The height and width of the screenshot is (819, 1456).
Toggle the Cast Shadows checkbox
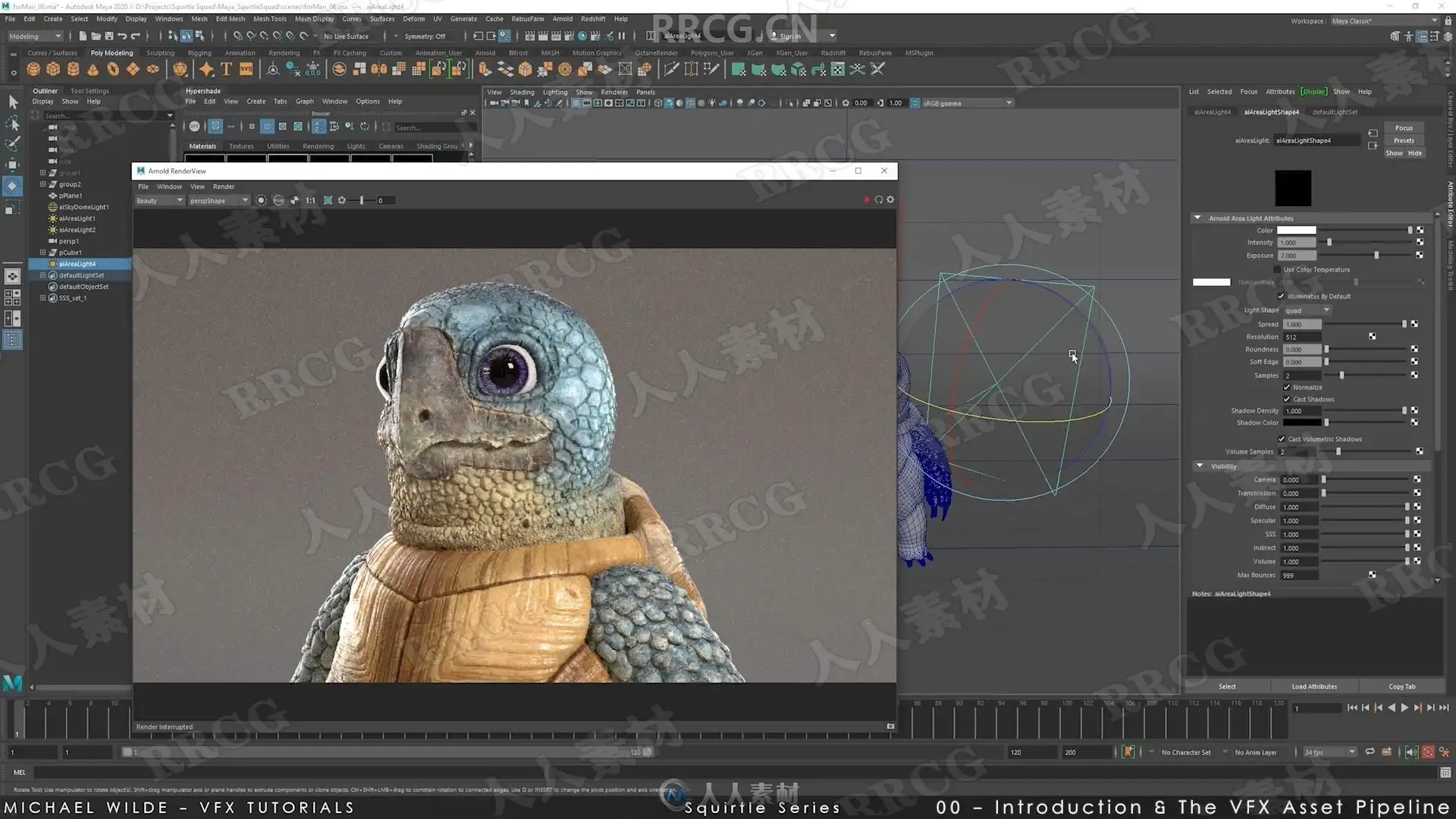click(1287, 400)
